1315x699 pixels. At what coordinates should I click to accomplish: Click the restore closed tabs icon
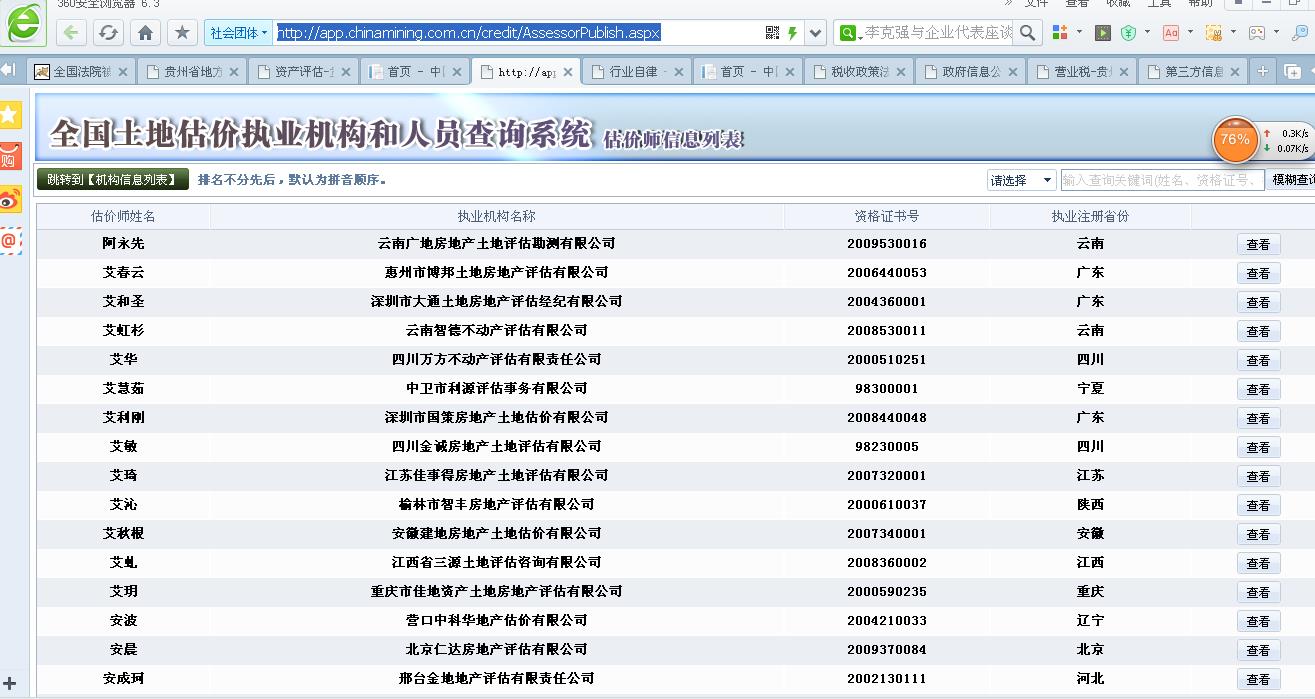pyautogui.click(x=1292, y=71)
